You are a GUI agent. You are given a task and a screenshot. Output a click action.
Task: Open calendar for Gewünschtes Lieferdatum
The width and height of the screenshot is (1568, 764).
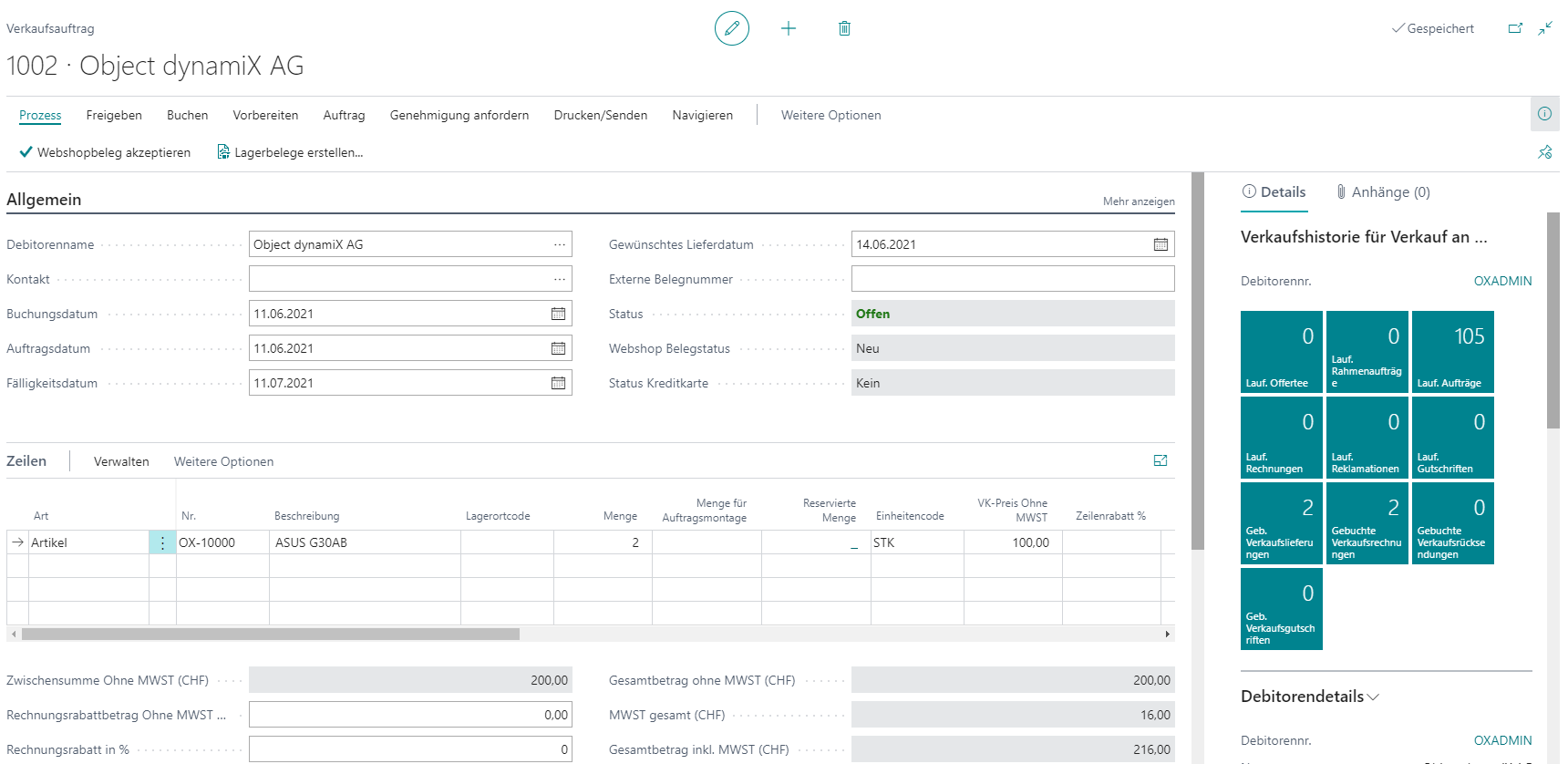click(1161, 244)
